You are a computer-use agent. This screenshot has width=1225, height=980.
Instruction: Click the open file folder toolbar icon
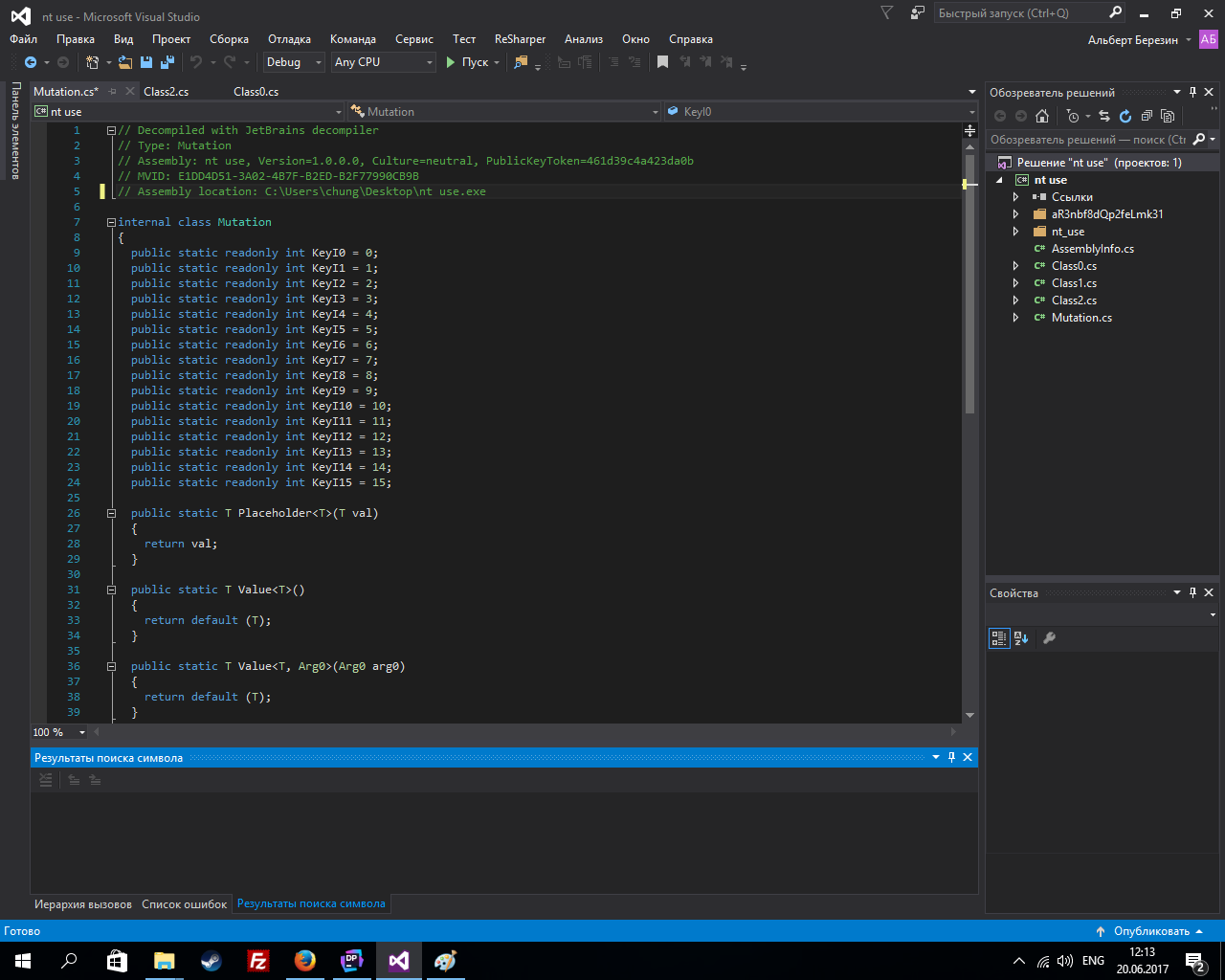(x=126, y=62)
